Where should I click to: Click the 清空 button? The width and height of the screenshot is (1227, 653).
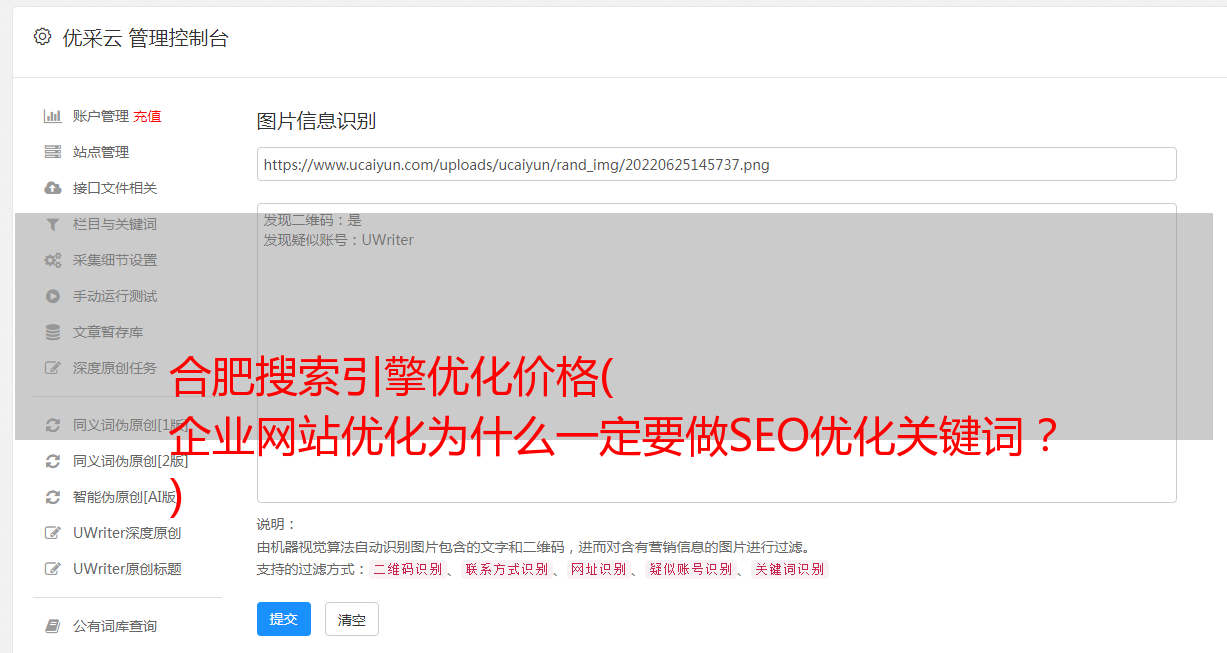(x=352, y=619)
